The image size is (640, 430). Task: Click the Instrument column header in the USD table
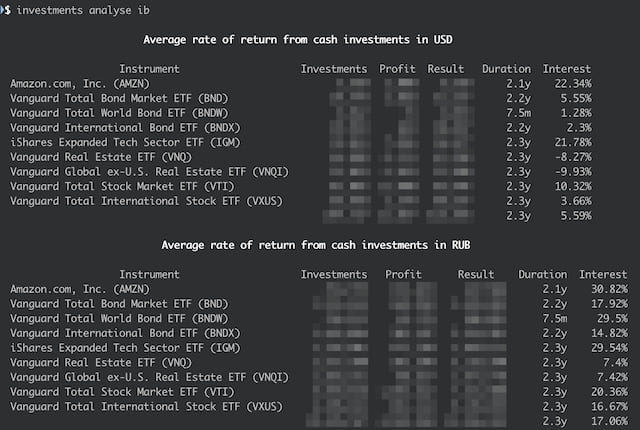(x=149, y=69)
